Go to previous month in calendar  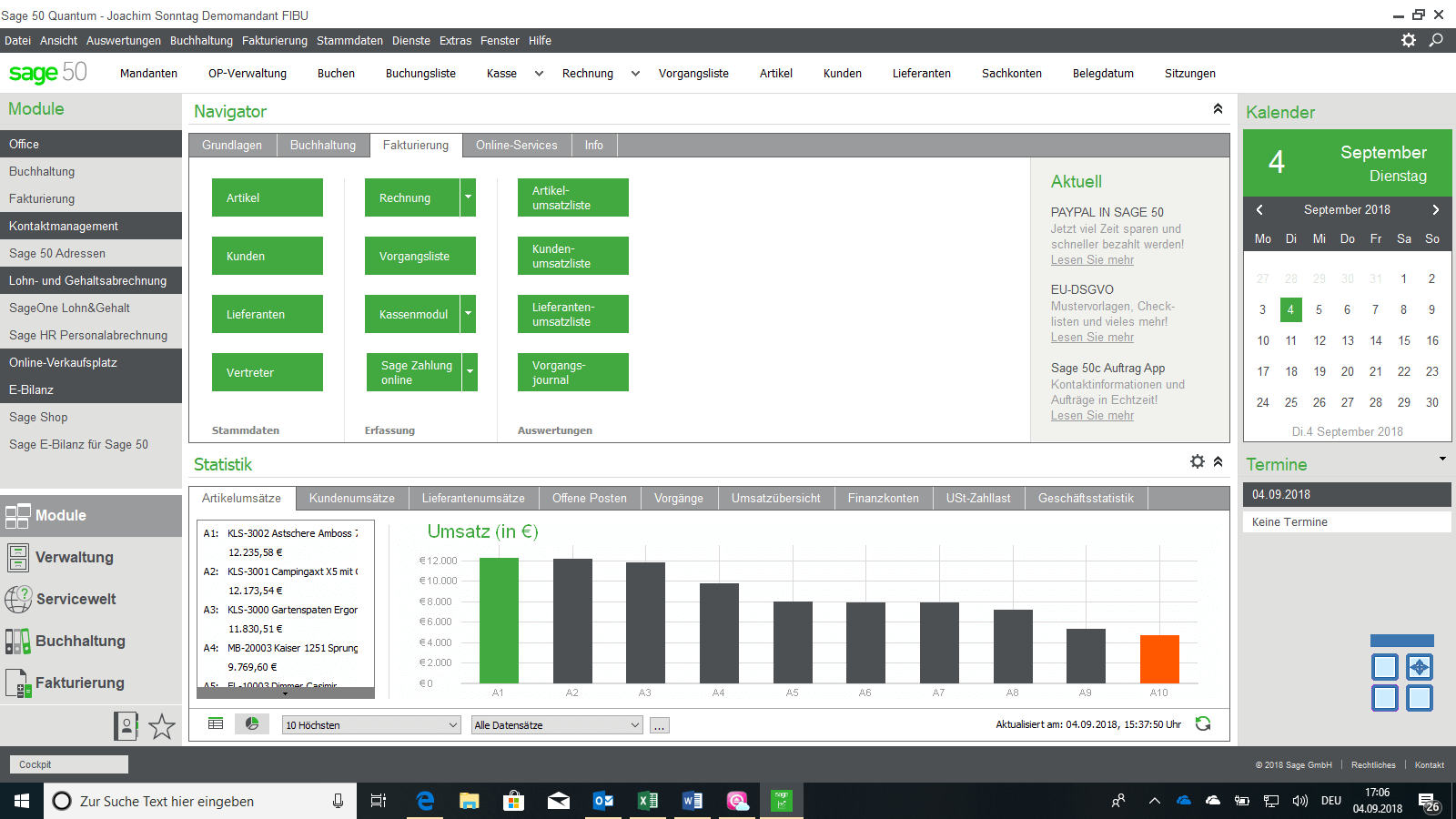[x=1259, y=210]
